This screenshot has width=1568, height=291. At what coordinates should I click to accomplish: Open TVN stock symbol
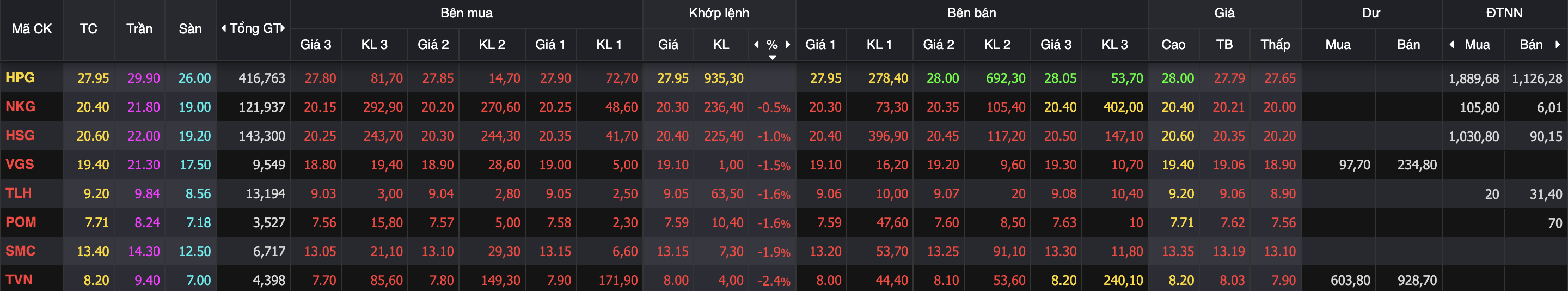[19, 280]
